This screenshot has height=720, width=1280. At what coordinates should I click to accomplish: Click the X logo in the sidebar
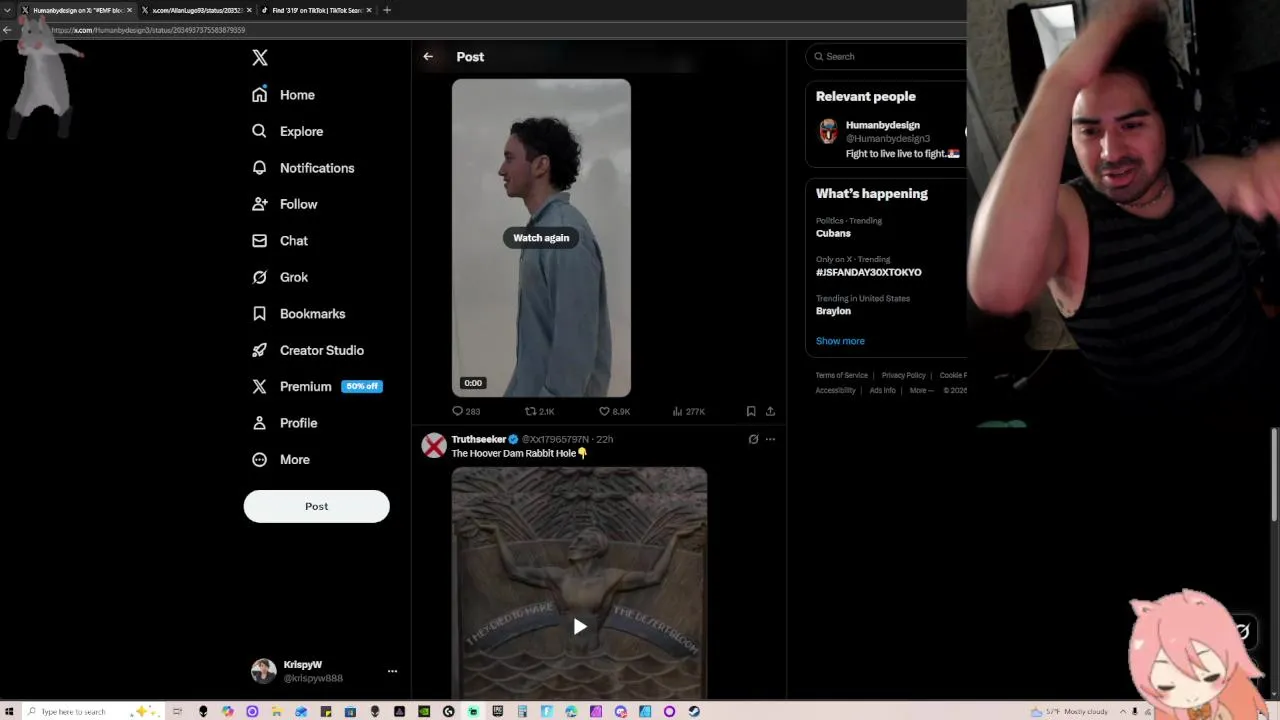pos(260,58)
